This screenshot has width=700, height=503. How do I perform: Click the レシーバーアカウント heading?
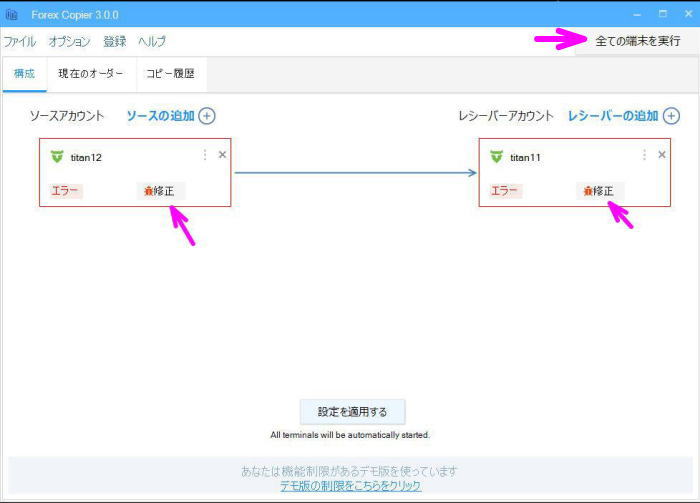pyautogui.click(x=506, y=116)
